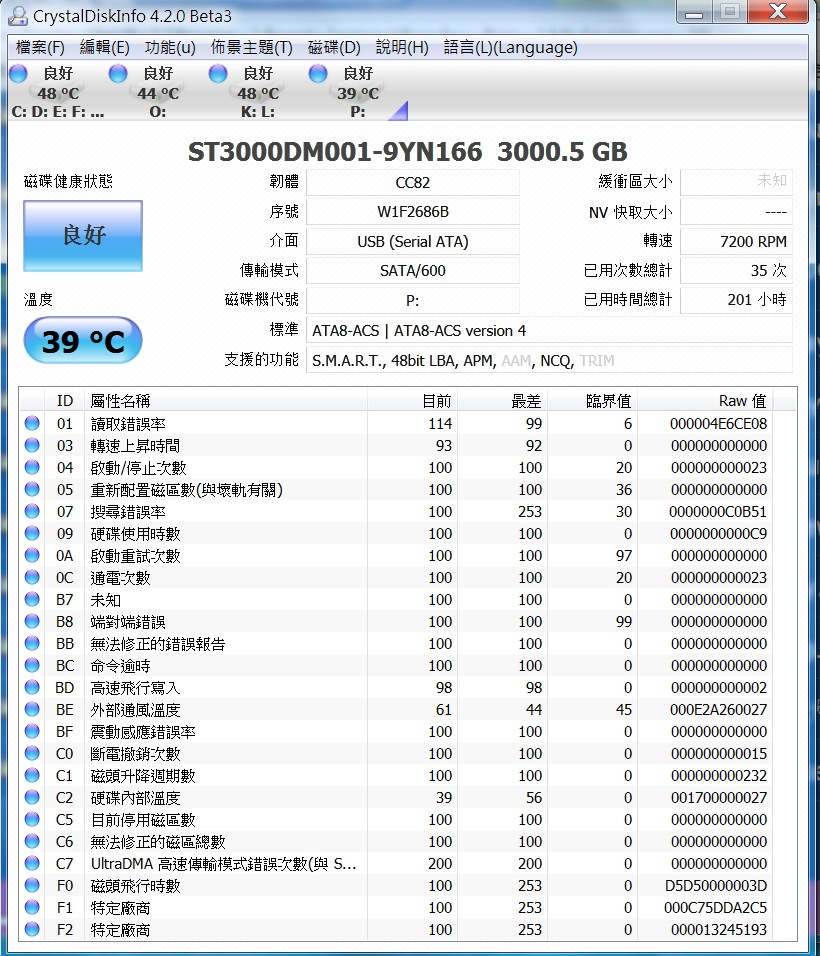Click status icon for F0 磁頭飛行時數
The width and height of the screenshot is (820, 956).
click(32, 885)
